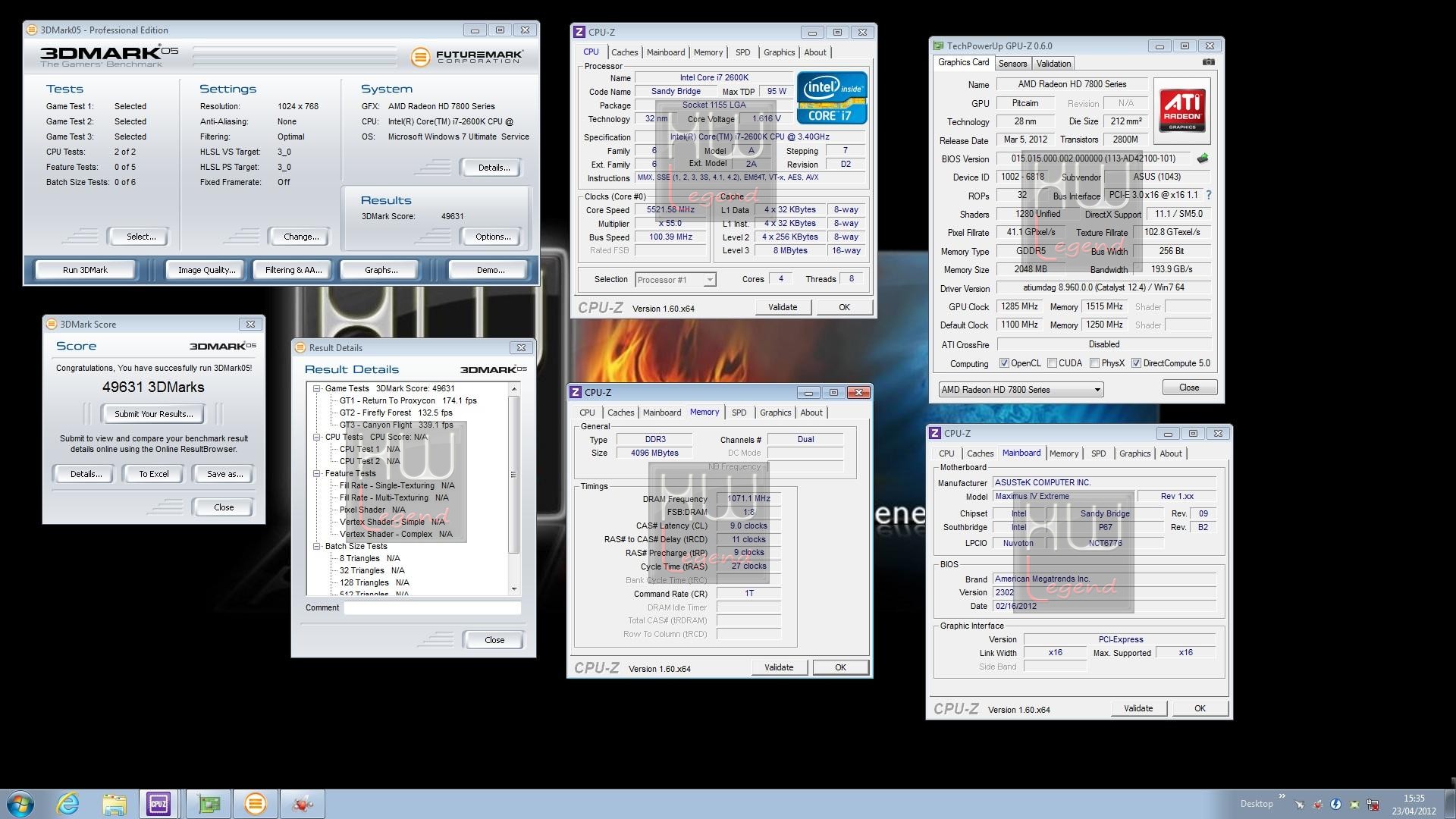Click the Z icon of the CPU-Z CPU window
The height and width of the screenshot is (819, 1456).
(579, 32)
